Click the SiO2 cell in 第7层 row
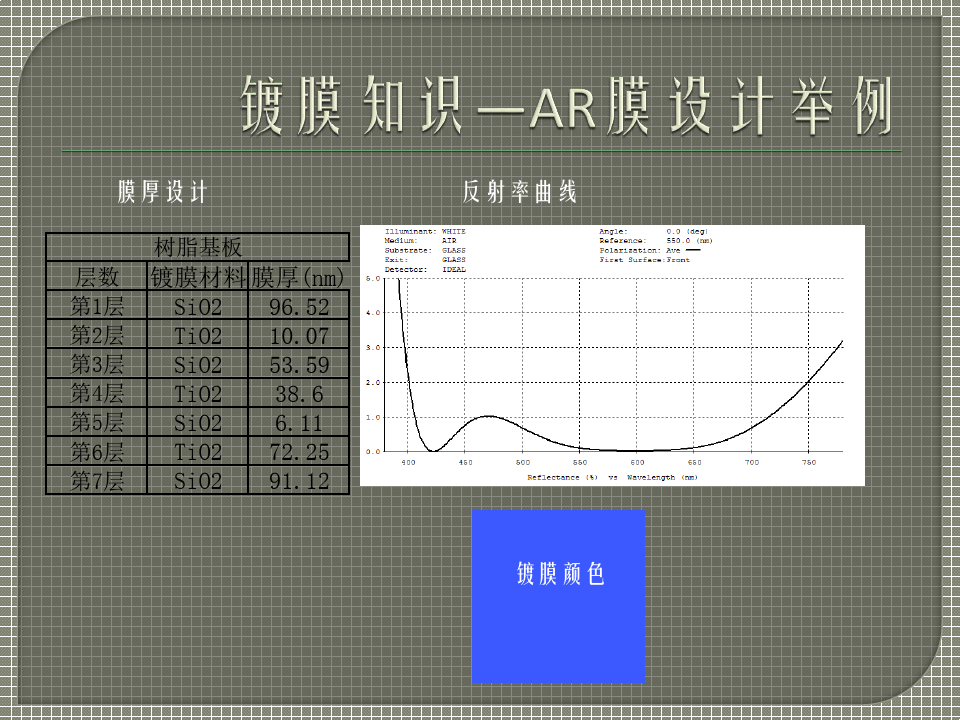This screenshot has width=960, height=720. coord(198,480)
